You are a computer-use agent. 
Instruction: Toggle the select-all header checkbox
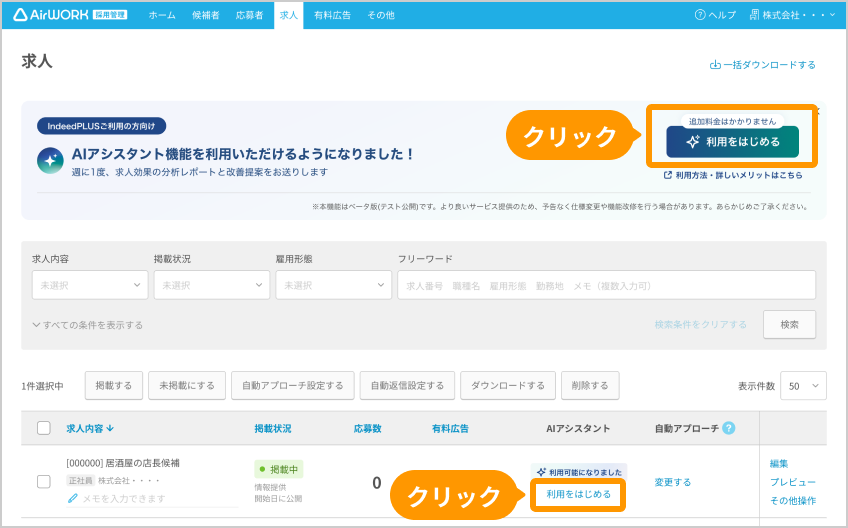44,428
